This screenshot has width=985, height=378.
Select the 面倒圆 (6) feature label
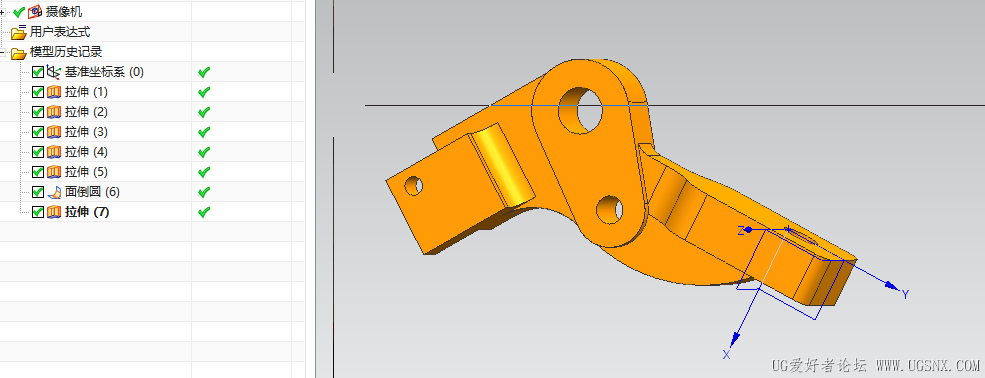tap(92, 192)
